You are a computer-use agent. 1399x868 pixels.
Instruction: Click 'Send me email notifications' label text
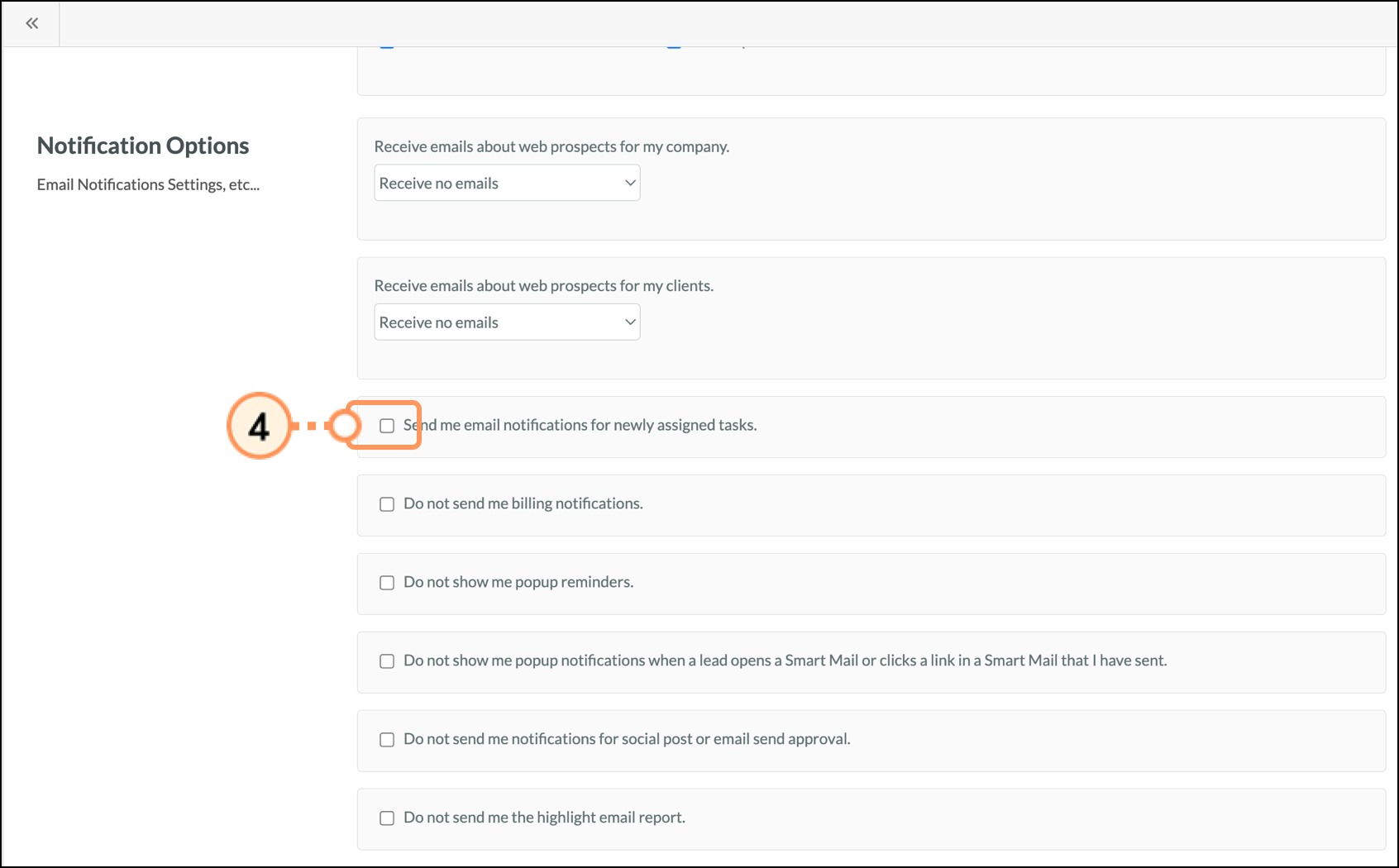pyautogui.click(x=580, y=425)
